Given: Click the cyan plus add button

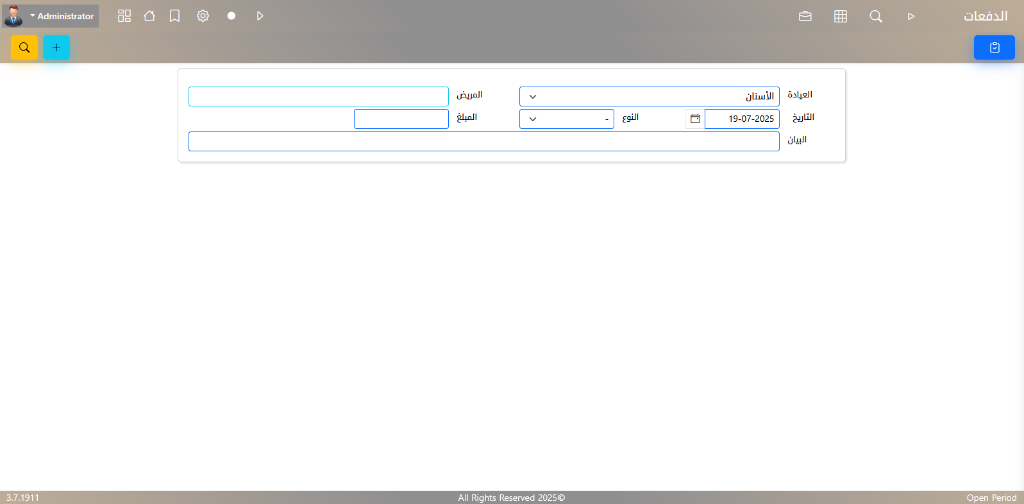Looking at the screenshot, I should click(x=56, y=47).
